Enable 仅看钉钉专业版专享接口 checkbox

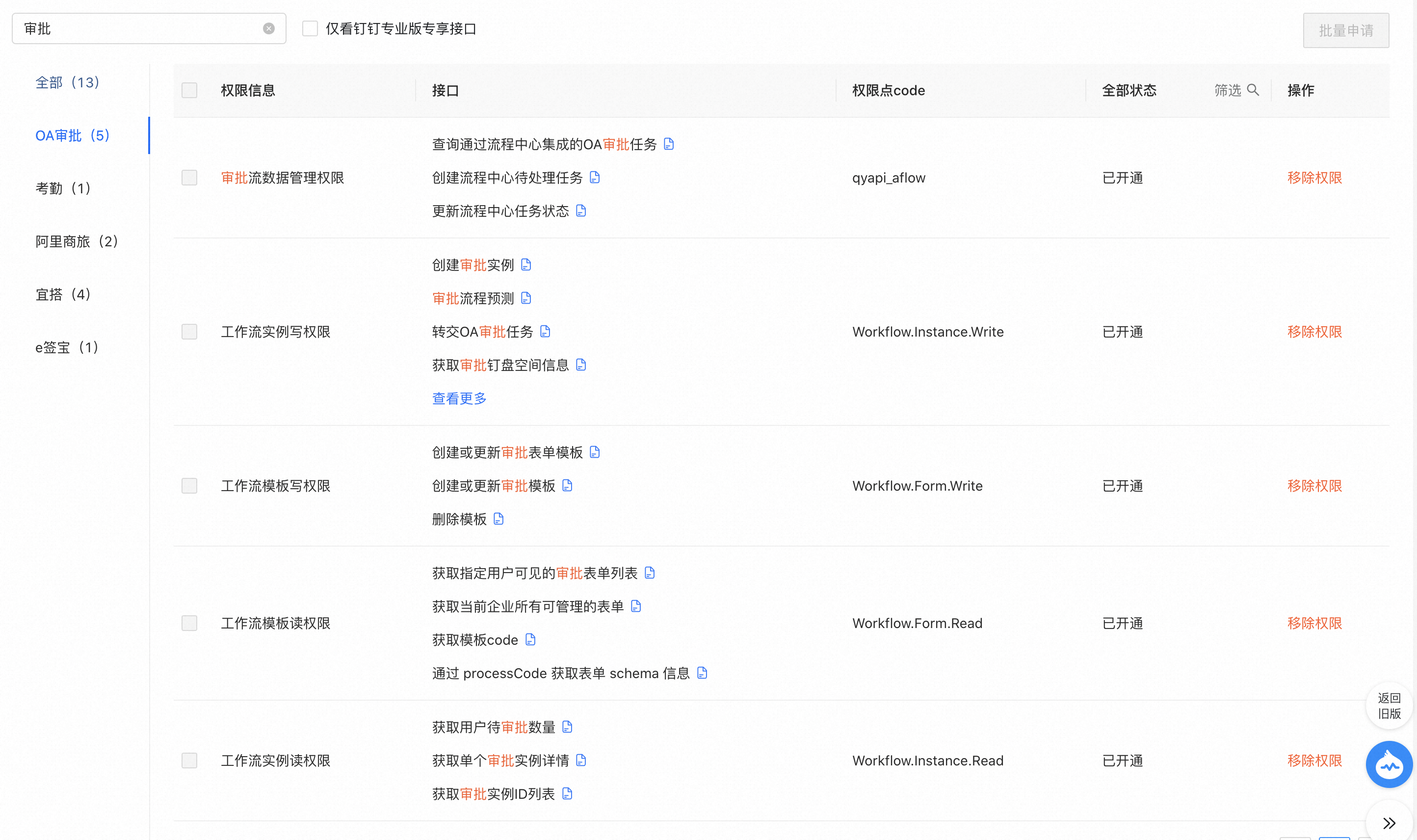(310, 29)
